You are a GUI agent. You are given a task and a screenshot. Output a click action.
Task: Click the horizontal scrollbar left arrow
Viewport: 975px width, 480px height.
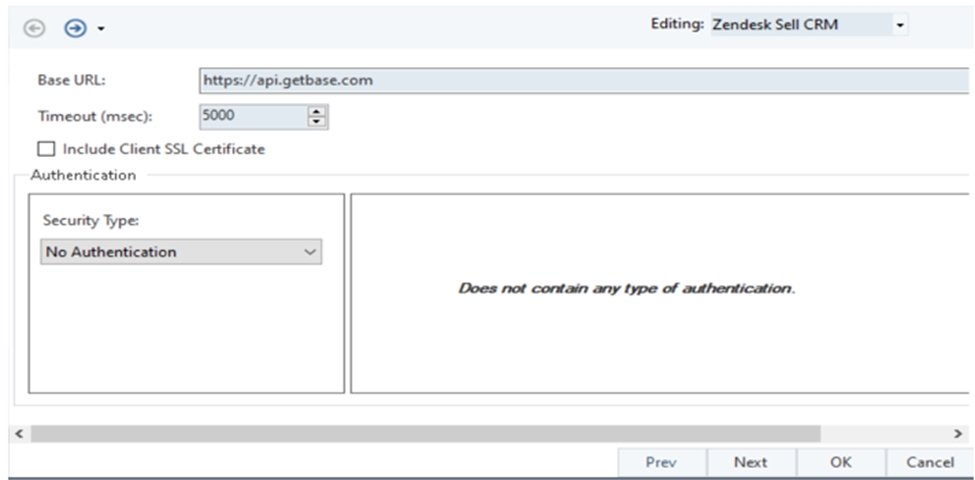[19, 433]
